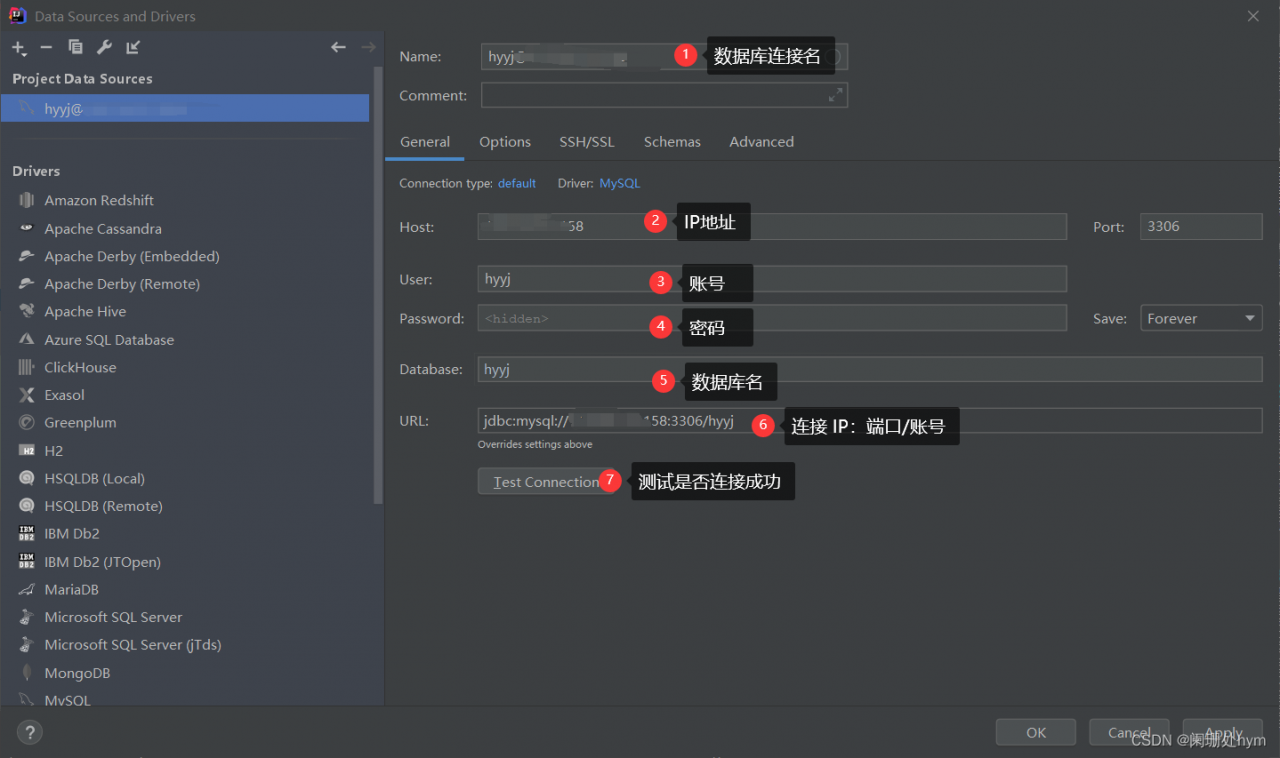Select Azure SQL Database driver
The height and width of the screenshot is (758, 1280).
coord(108,340)
